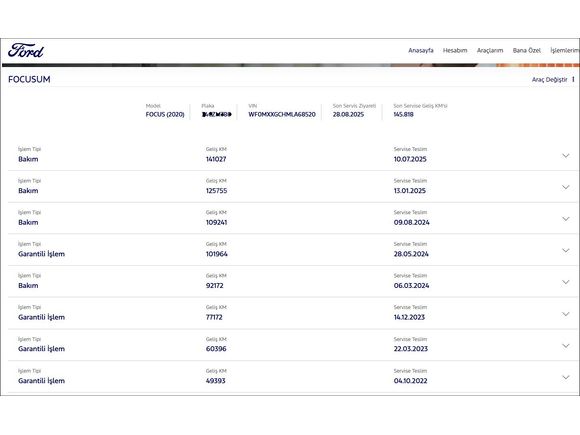Expand the service record dated 09.08.2024
Screen dimensions: 580x435
(x=566, y=219)
